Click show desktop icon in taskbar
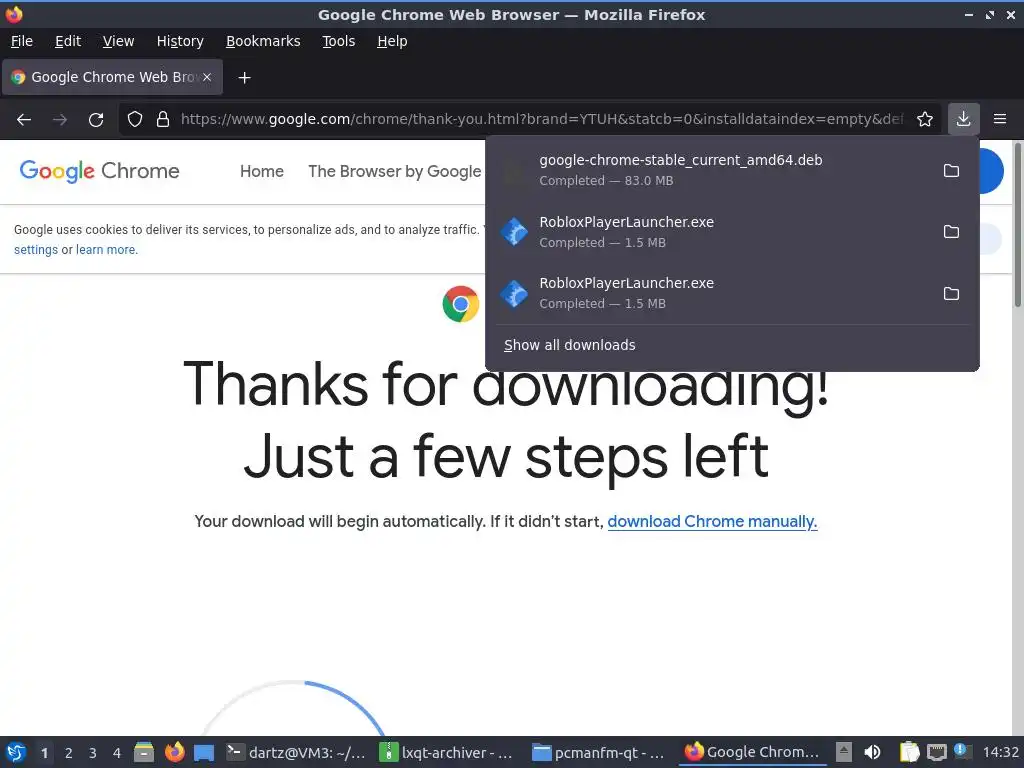 click(x=204, y=753)
